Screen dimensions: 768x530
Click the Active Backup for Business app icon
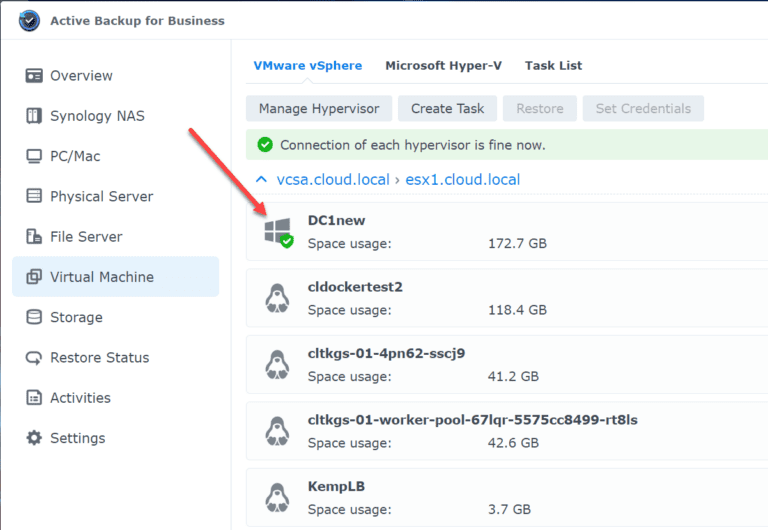(x=30, y=20)
